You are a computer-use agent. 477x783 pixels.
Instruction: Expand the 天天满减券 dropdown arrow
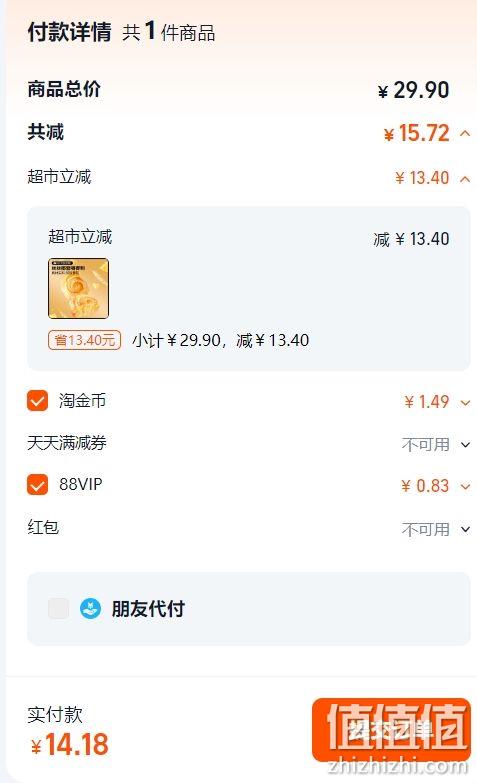click(x=466, y=444)
